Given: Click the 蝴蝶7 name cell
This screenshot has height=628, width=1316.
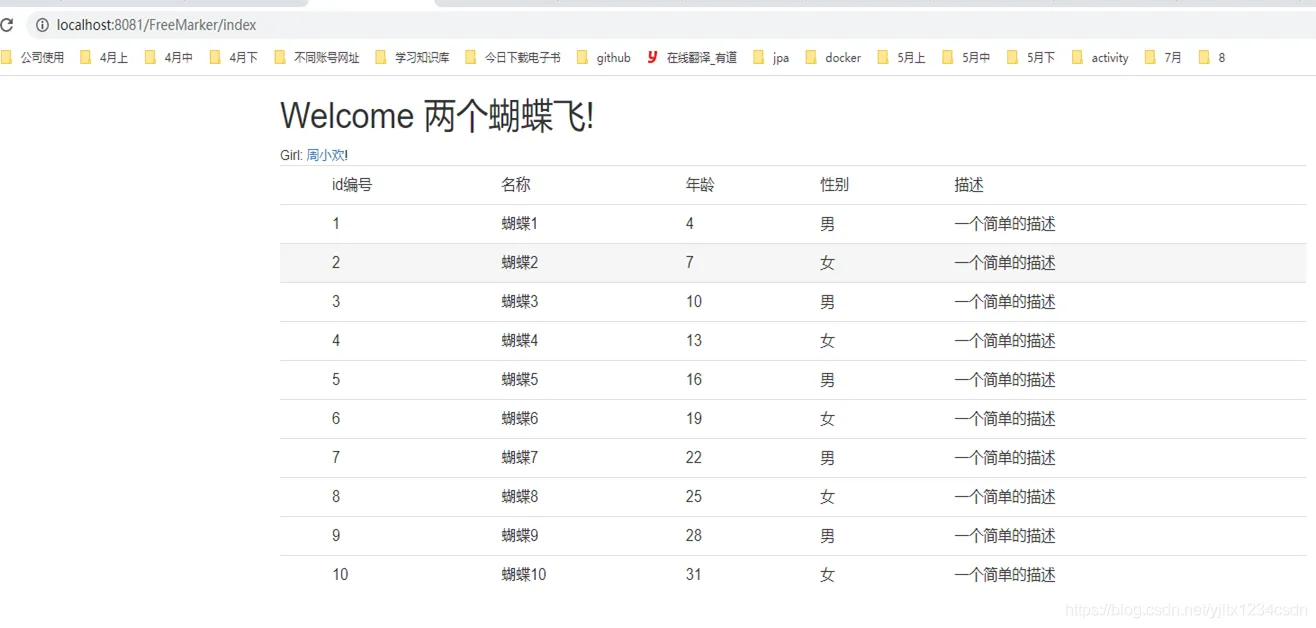Looking at the screenshot, I should click(520, 458).
